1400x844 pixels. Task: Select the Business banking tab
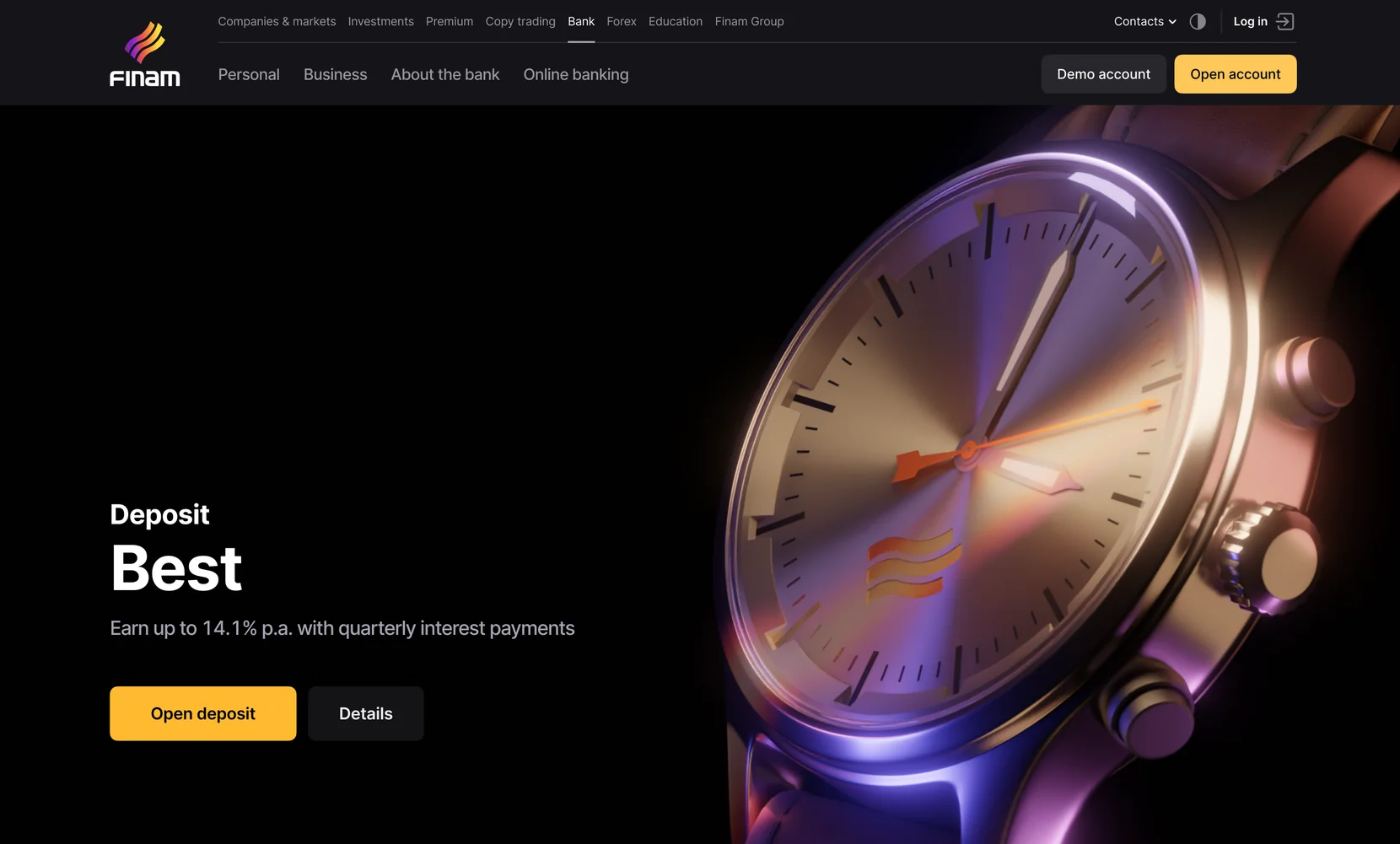point(335,75)
